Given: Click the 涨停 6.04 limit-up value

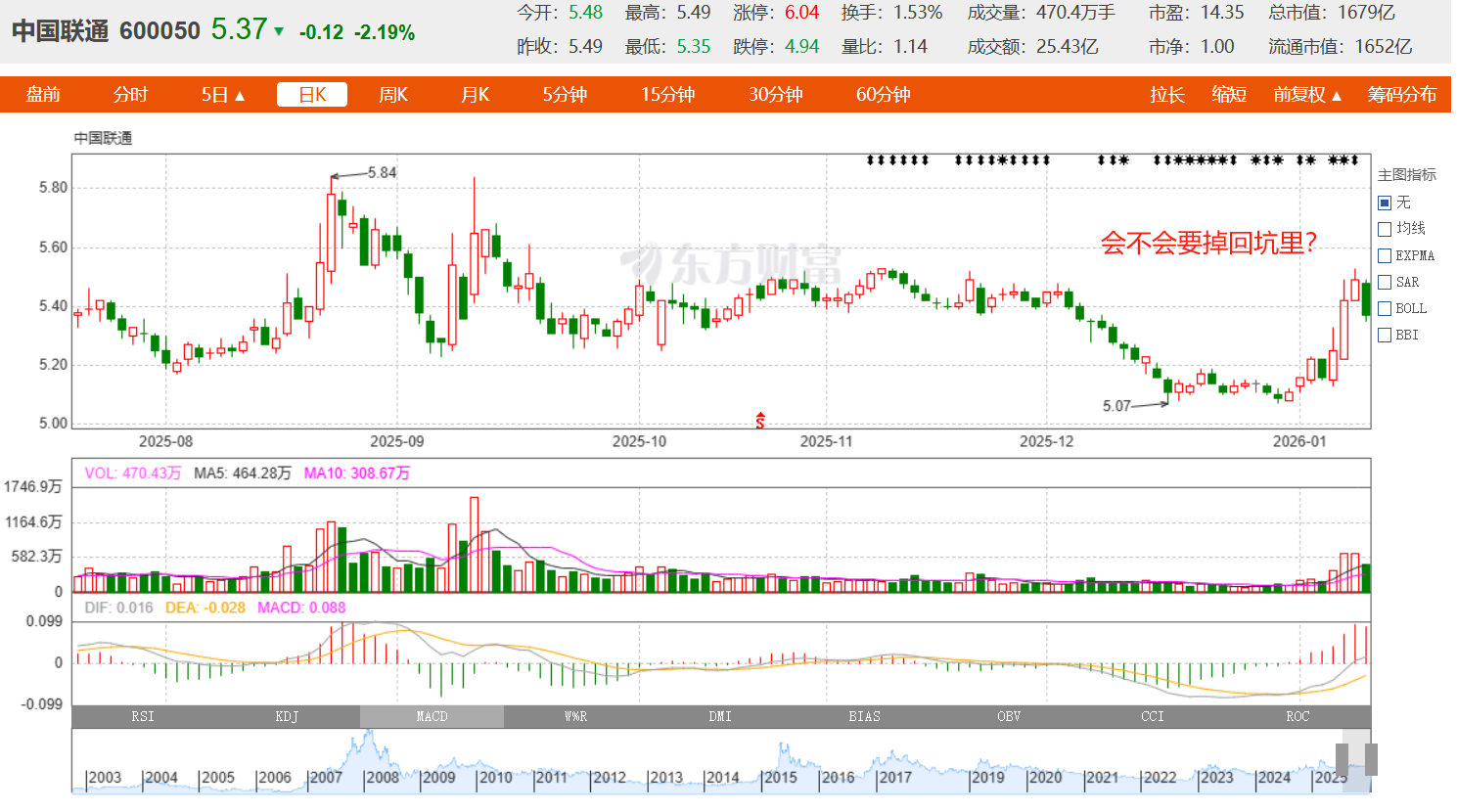Looking at the screenshot, I should 801,13.
